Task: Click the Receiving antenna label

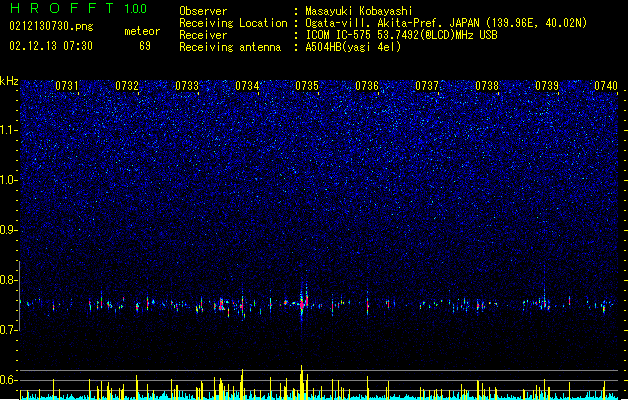Action: click(x=230, y=47)
